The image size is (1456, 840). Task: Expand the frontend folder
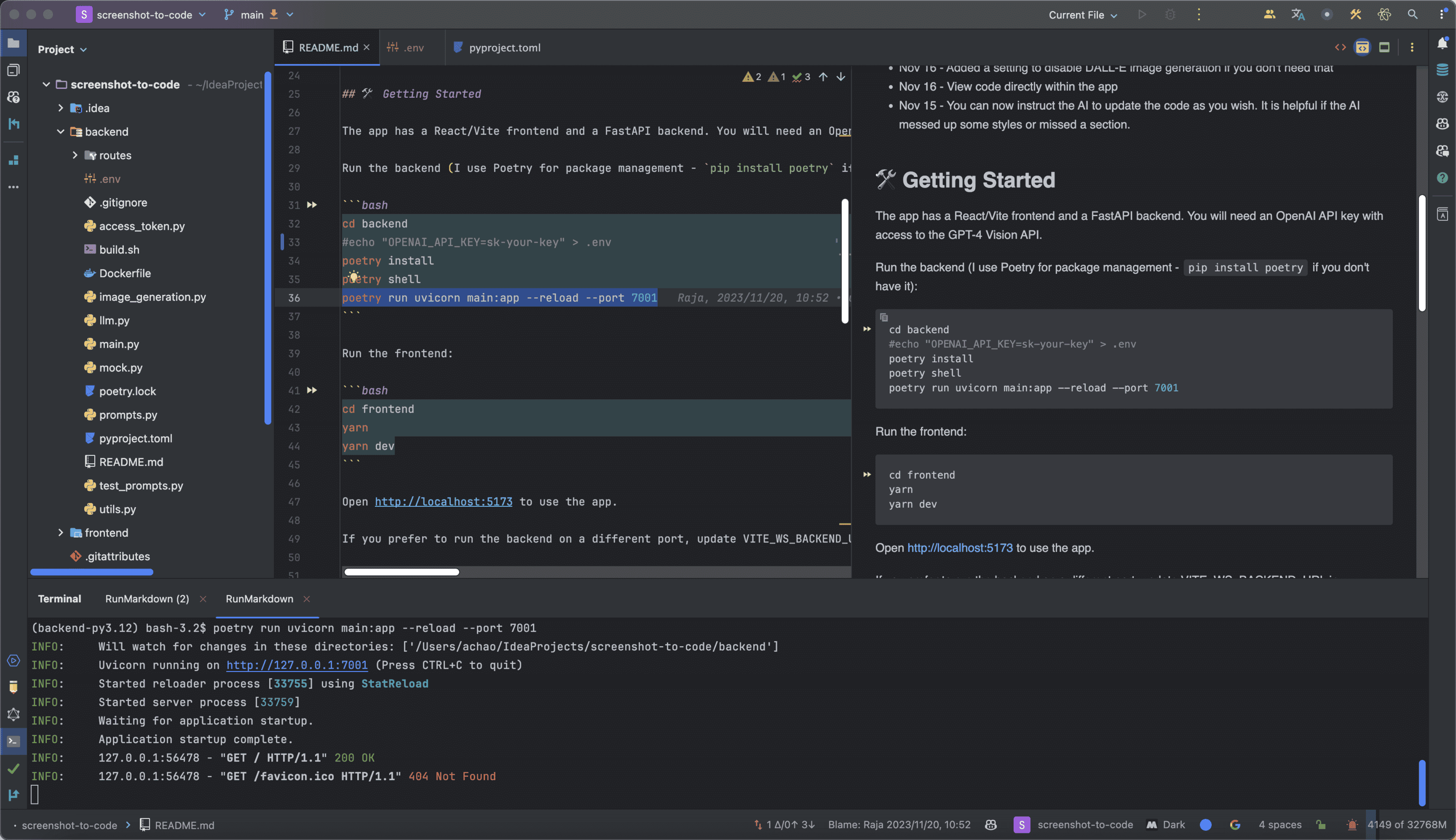pos(60,533)
